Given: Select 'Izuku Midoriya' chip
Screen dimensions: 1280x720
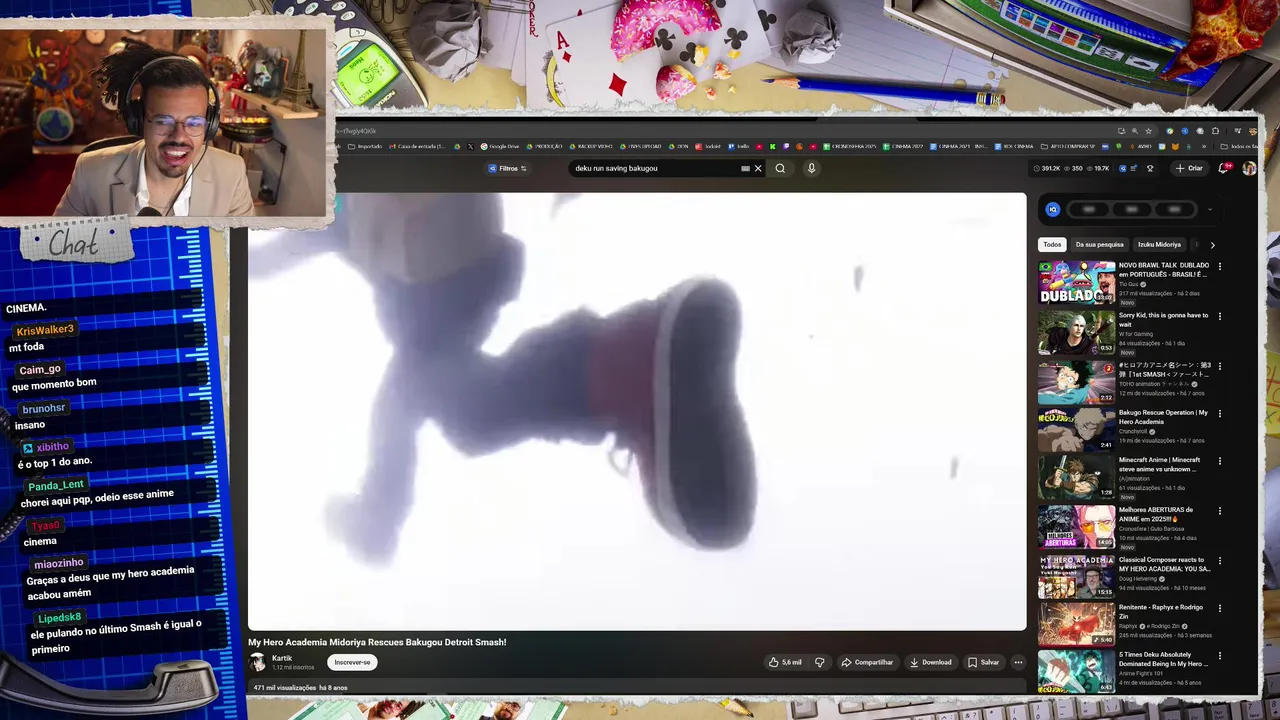Looking at the screenshot, I should coord(1159,244).
